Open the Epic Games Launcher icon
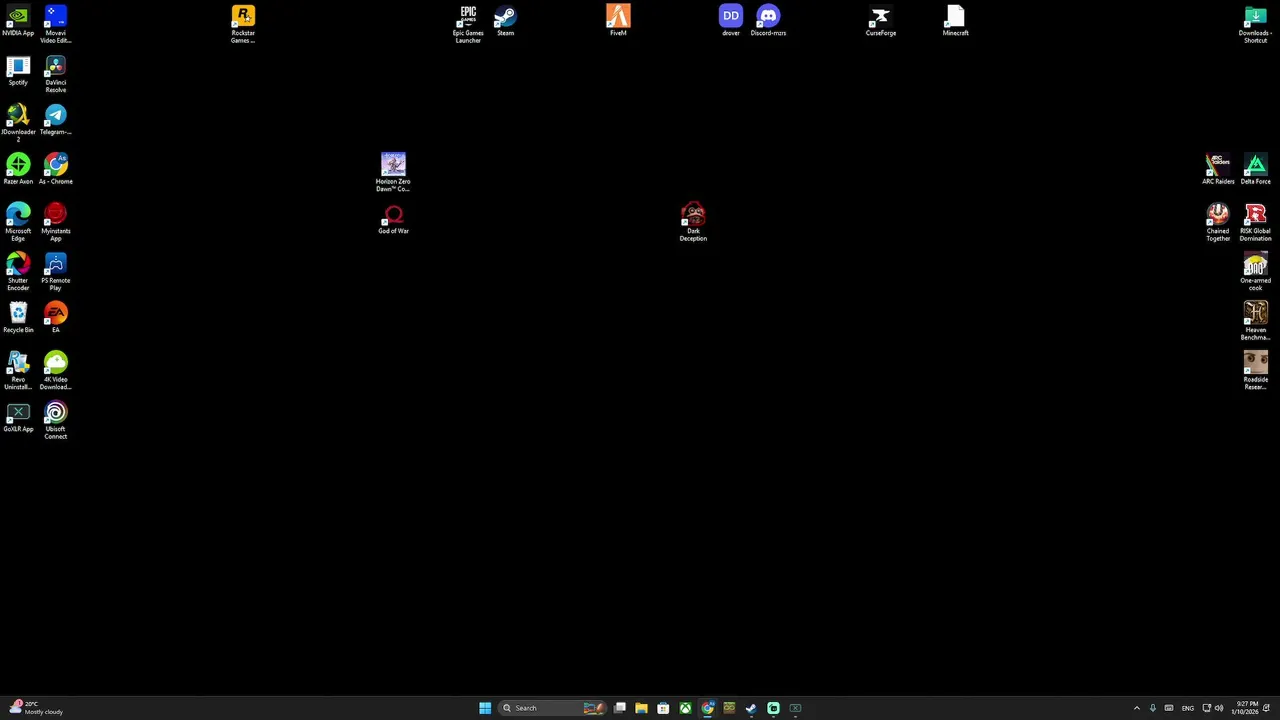The width and height of the screenshot is (1280, 720). (x=468, y=24)
